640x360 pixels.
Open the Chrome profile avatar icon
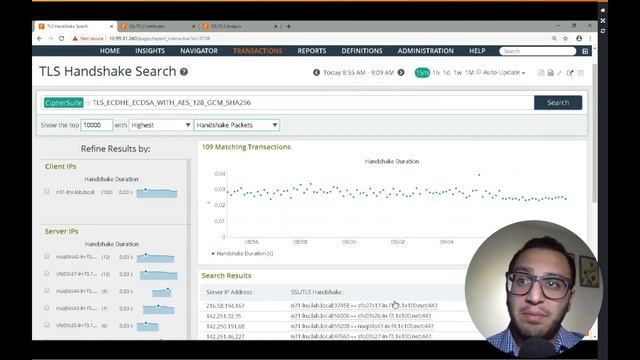[579, 38]
